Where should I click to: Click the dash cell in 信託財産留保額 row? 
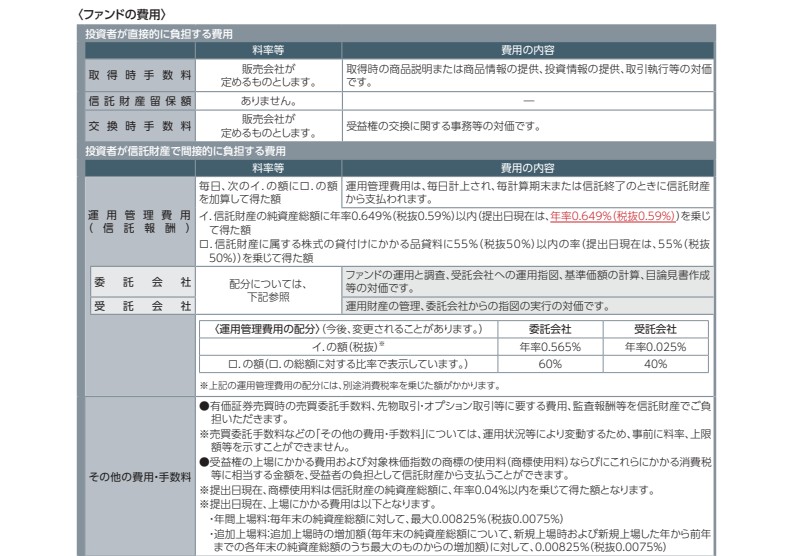pos(528,102)
